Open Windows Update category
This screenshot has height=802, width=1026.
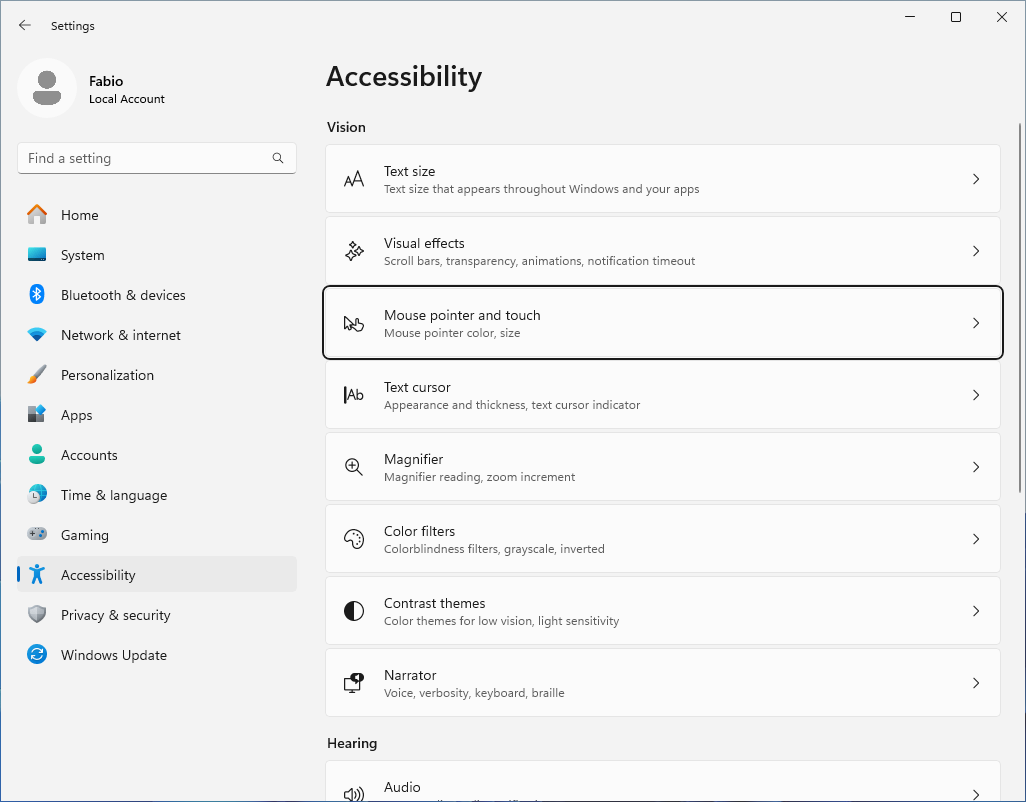(x=157, y=654)
